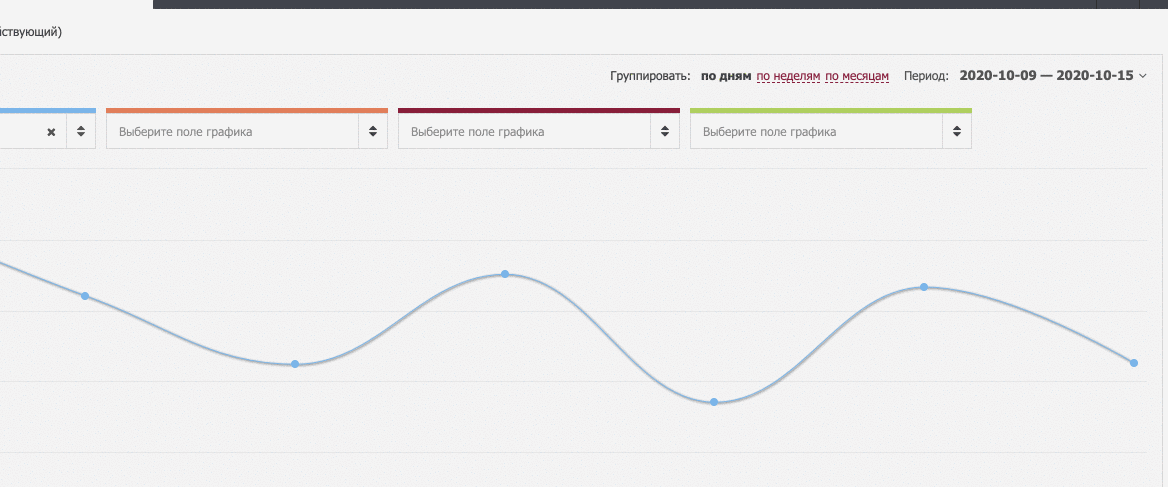Screen dimensions: 1168x487
Task: Click the first visible data point on left
Action: point(85,296)
